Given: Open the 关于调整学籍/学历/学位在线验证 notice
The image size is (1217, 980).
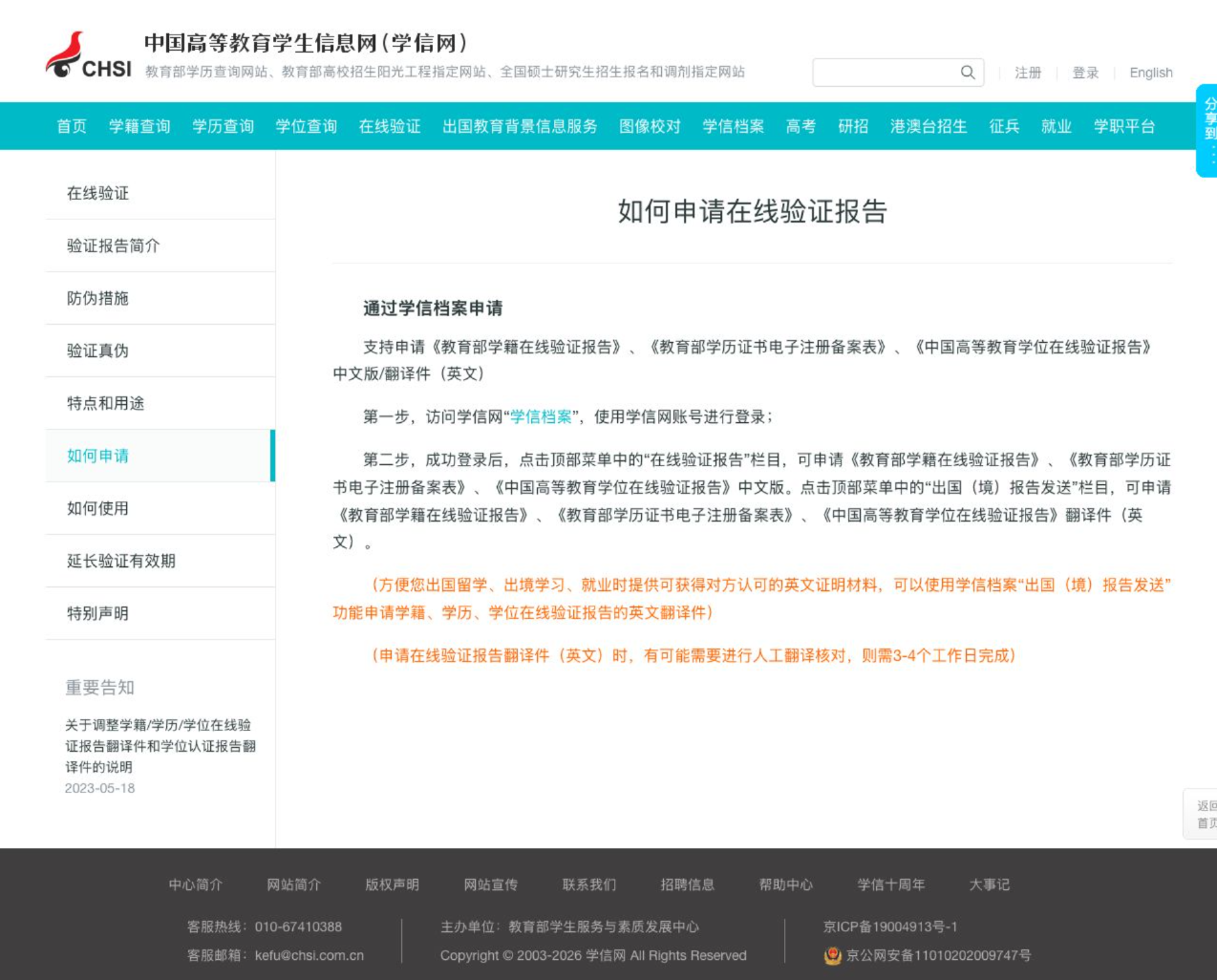Looking at the screenshot, I should tap(160, 746).
